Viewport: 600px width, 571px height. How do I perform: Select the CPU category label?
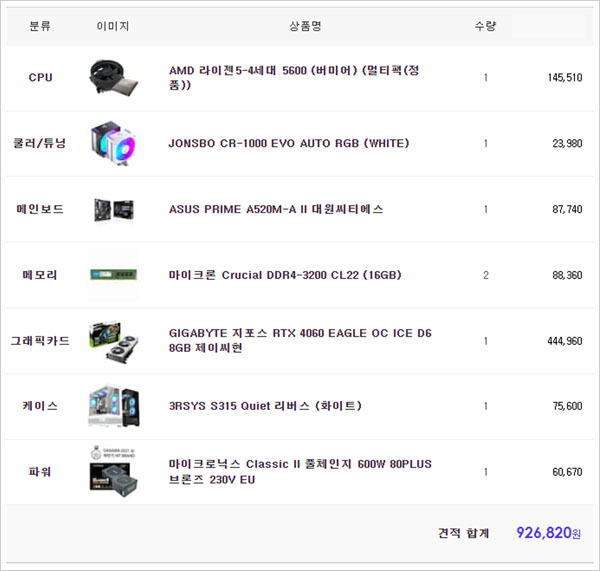point(40,77)
